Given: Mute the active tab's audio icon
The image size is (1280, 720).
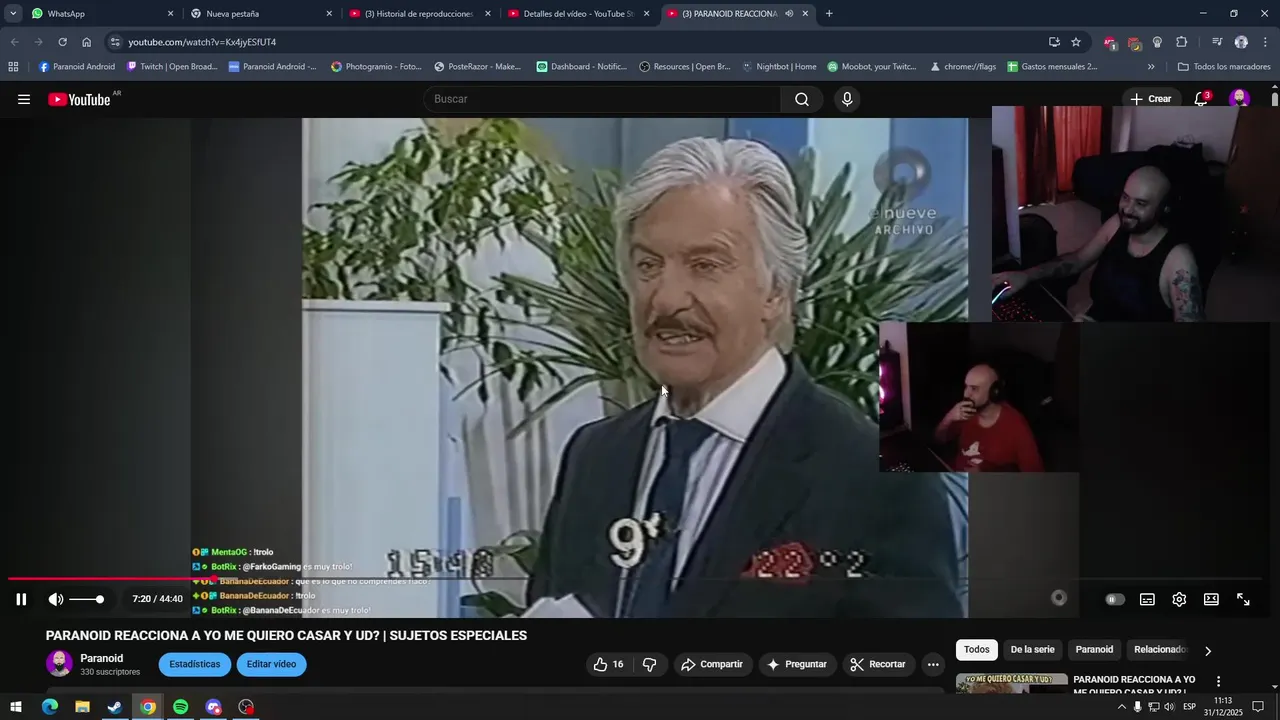Looking at the screenshot, I should tap(789, 14).
